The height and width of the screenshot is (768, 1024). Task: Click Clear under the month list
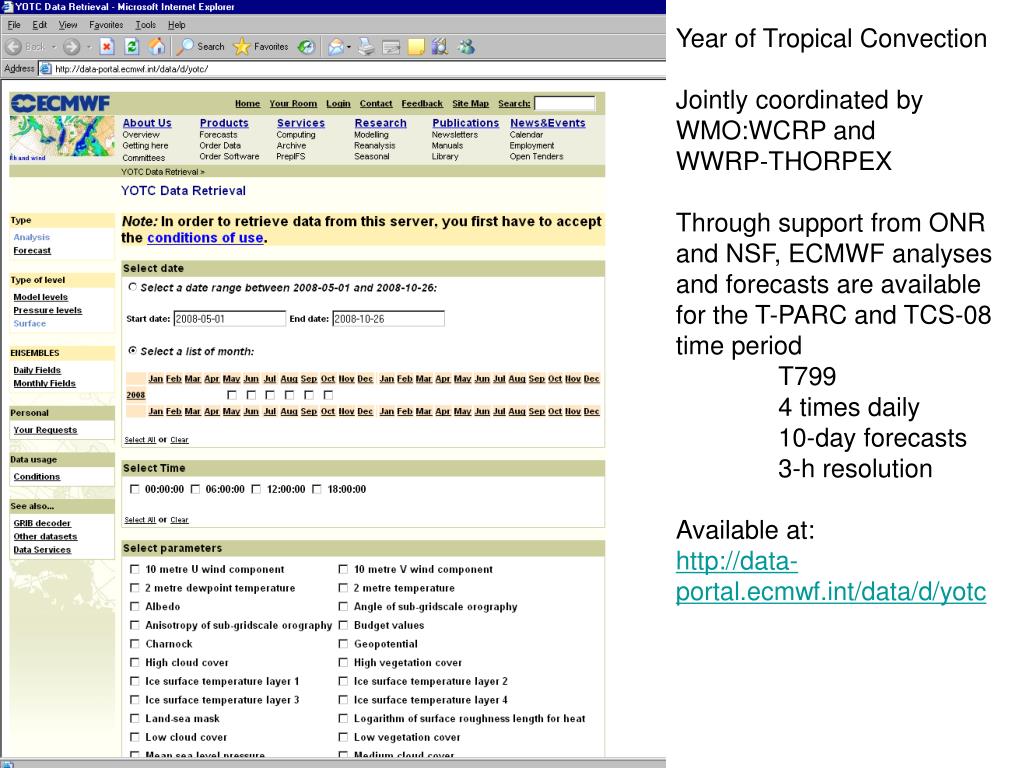tap(179, 440)
